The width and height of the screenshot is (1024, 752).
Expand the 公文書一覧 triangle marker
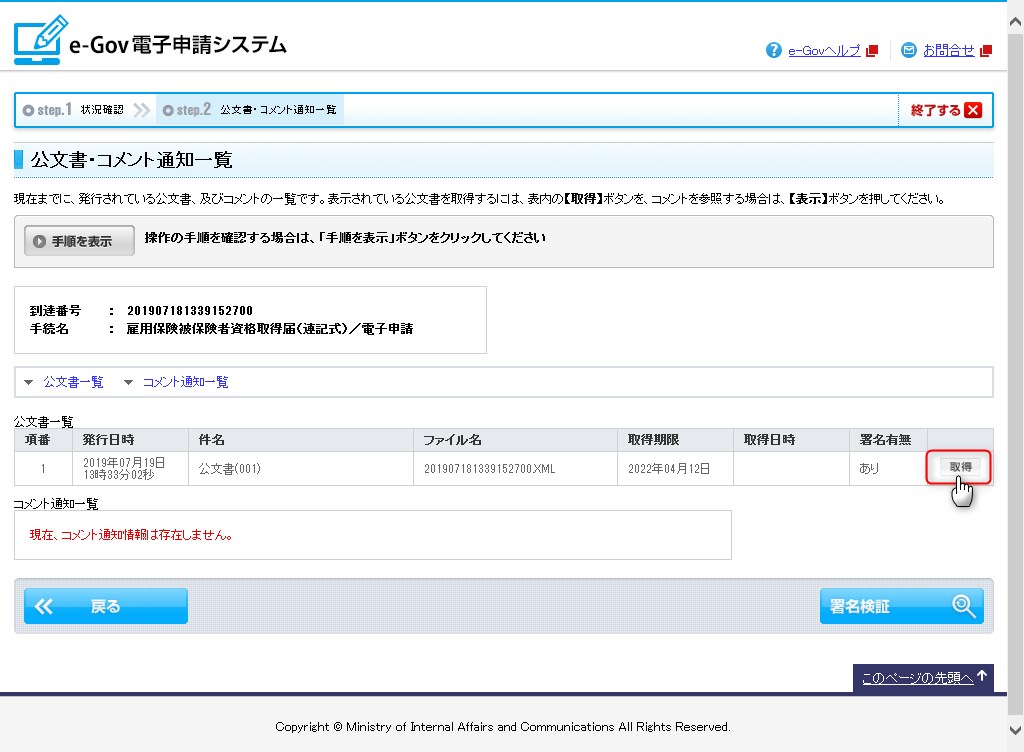click(x=28, y=382)
